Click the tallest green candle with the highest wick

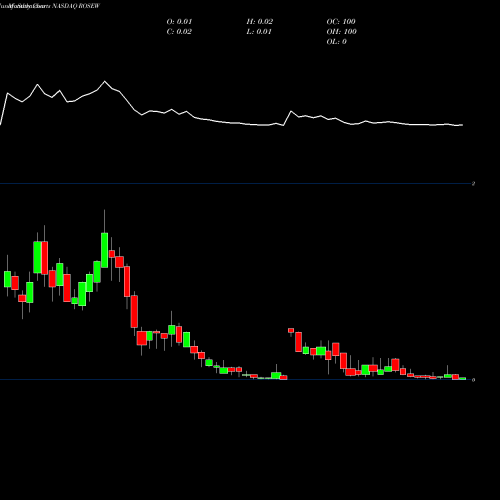click(104, 250)
